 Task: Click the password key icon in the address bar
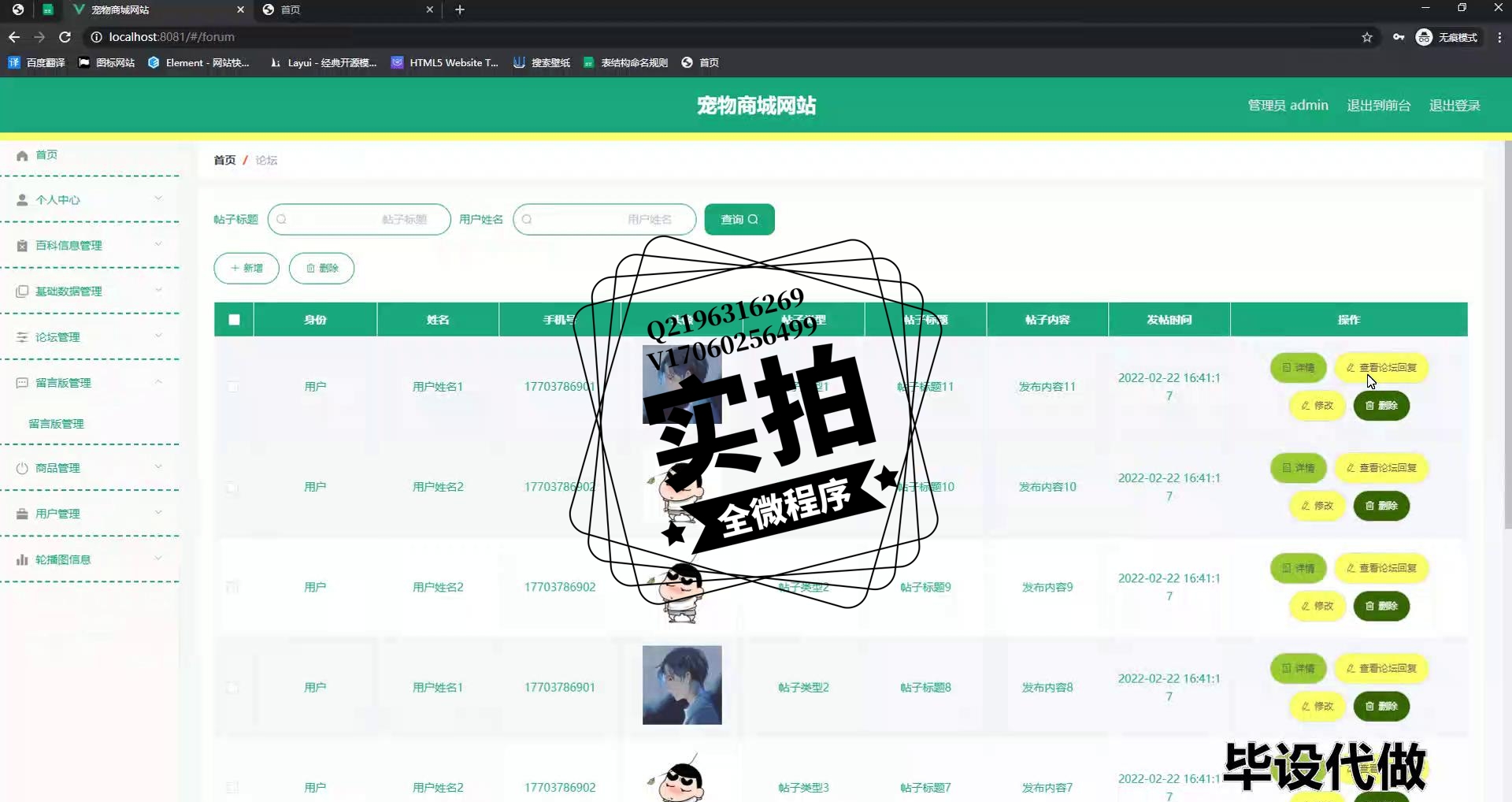[1399, 37]
